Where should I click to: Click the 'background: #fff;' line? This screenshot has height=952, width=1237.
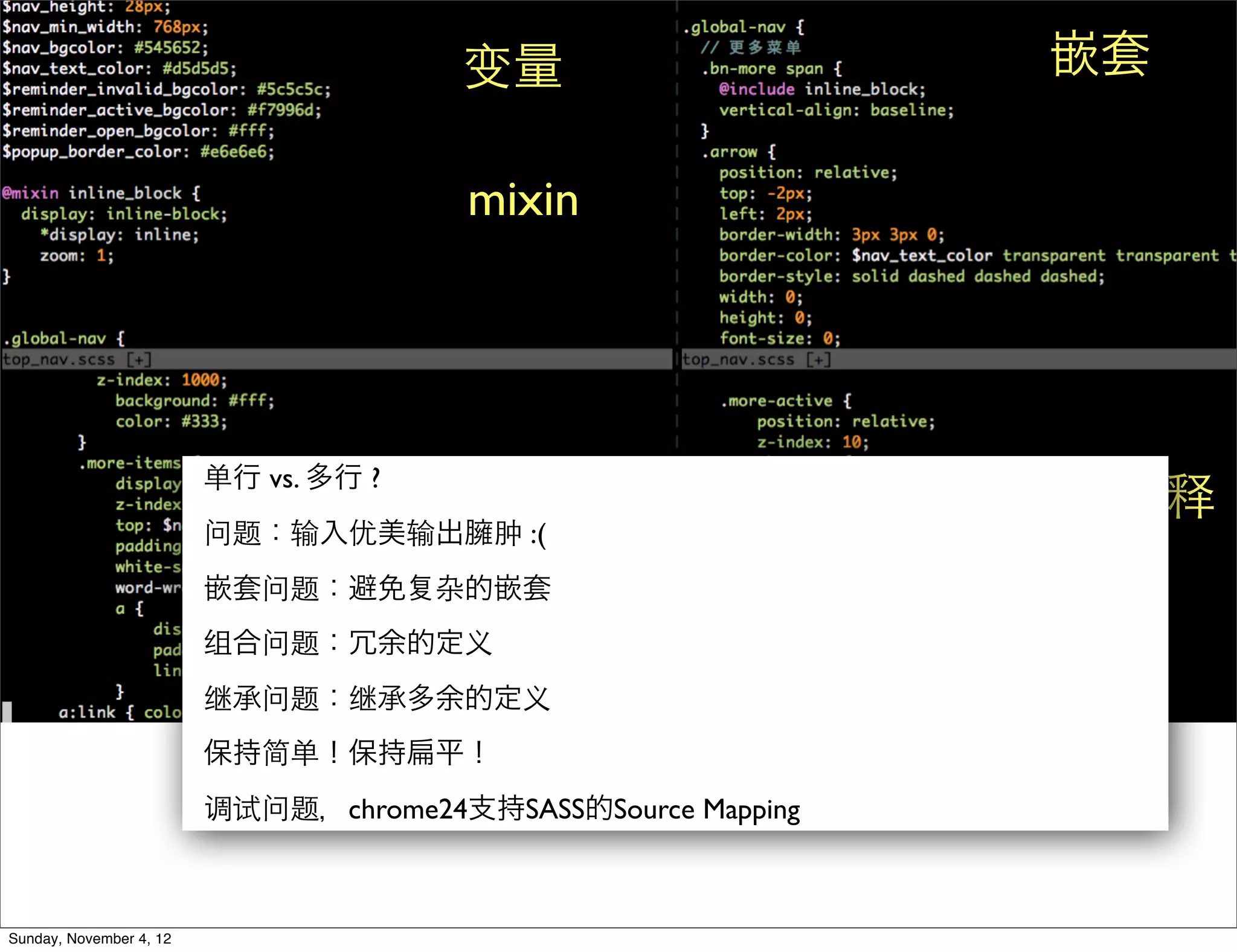[x=194, y=400]
